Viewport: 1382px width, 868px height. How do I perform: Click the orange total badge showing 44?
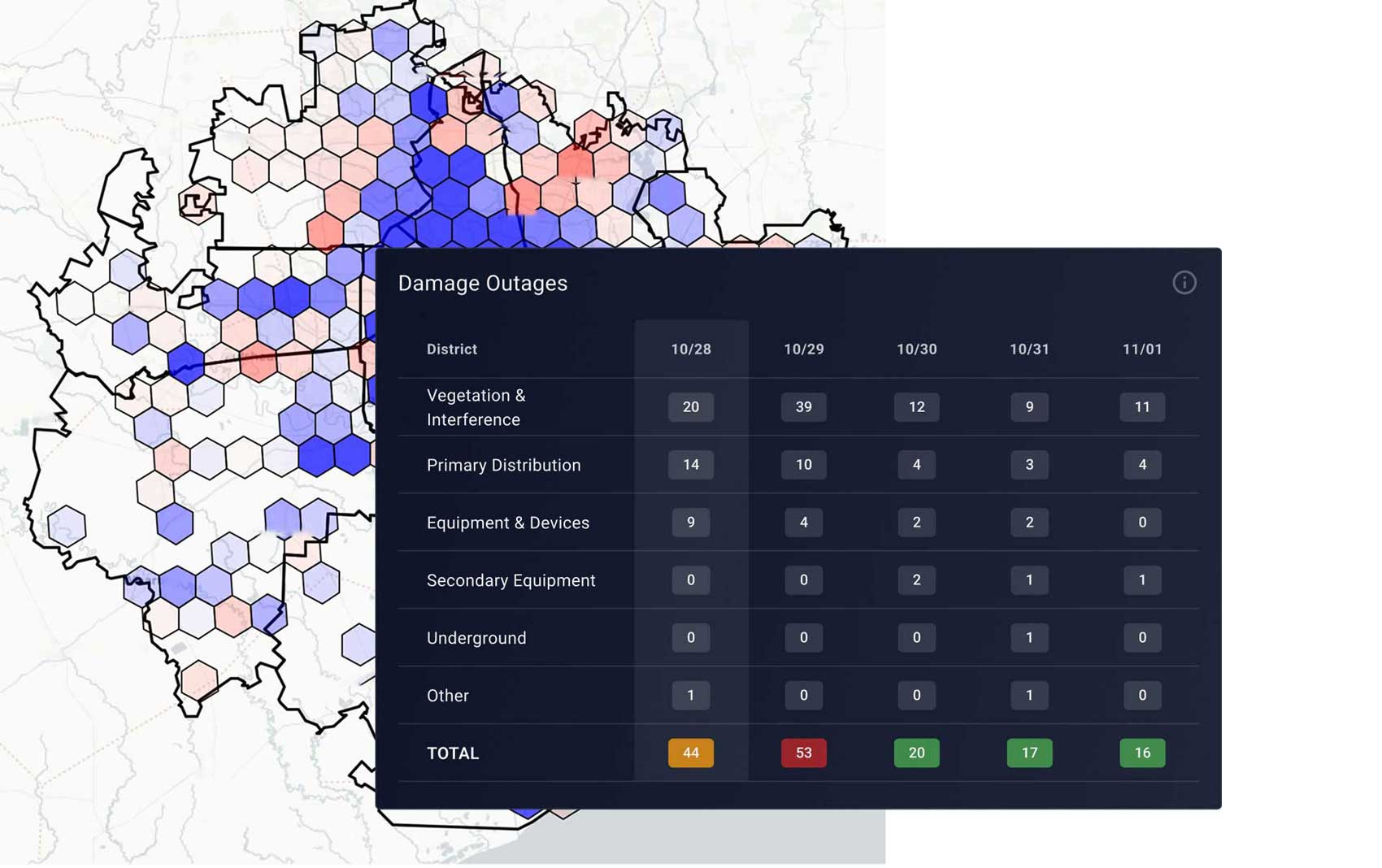pyautogui.click(x=690, y=753)
